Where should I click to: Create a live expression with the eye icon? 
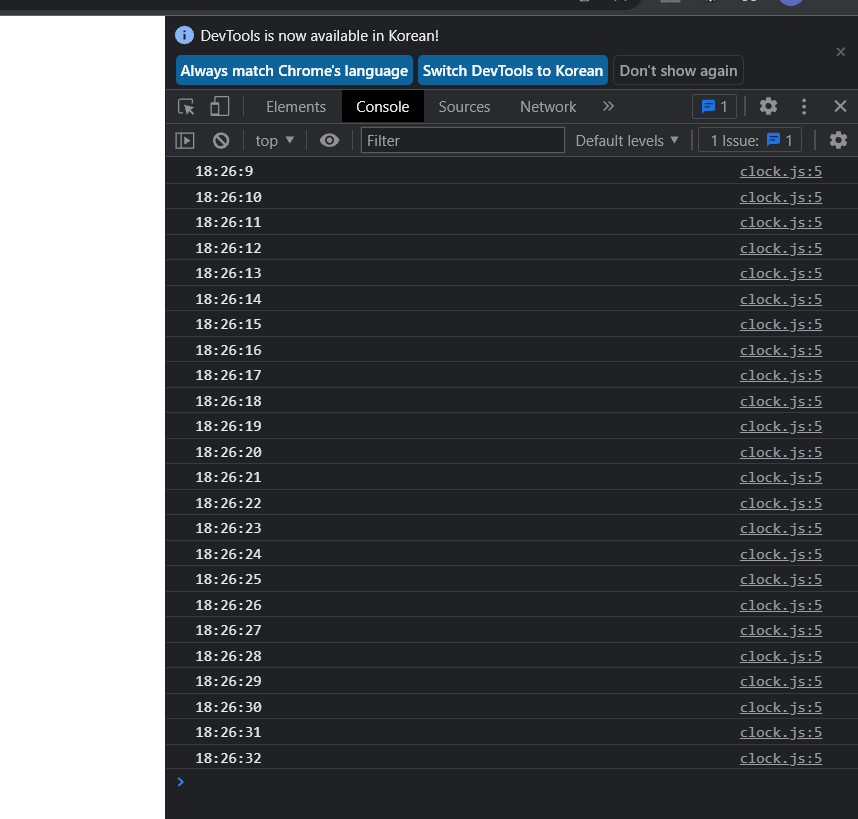click(x=329, y=141)
